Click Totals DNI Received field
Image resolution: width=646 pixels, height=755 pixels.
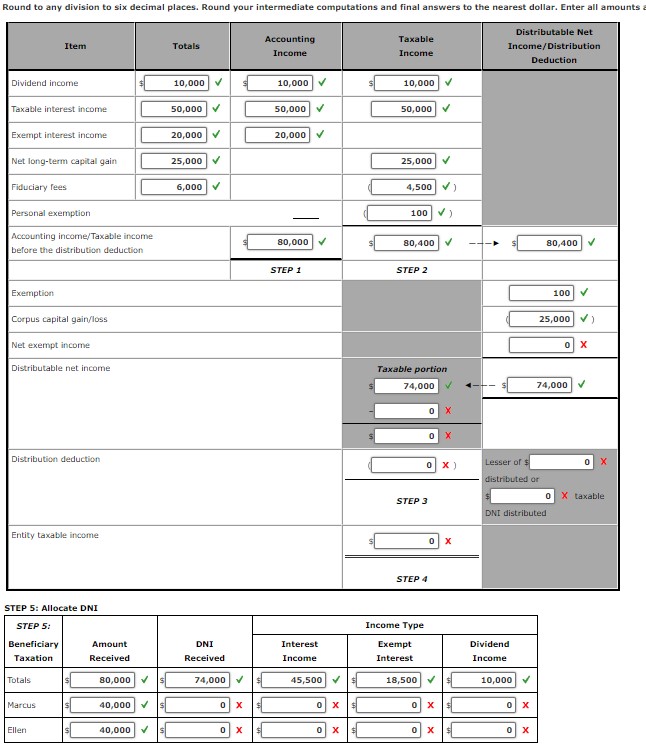coord(197,680)
